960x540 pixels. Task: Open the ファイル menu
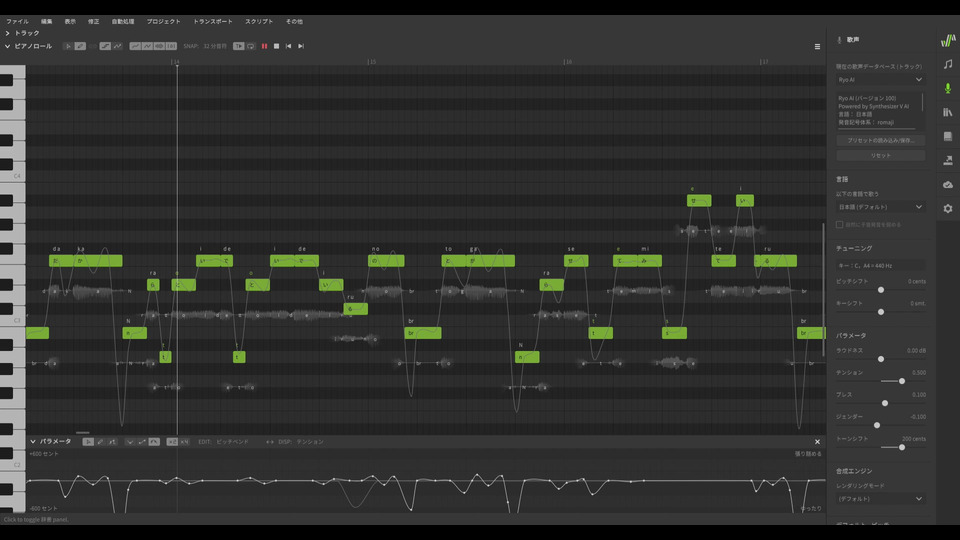point(17,21)
